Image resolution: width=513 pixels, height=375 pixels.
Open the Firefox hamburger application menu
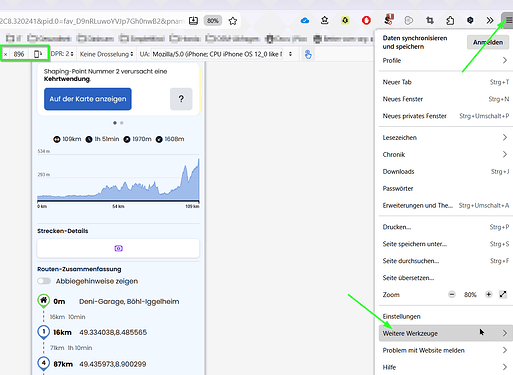508,21
